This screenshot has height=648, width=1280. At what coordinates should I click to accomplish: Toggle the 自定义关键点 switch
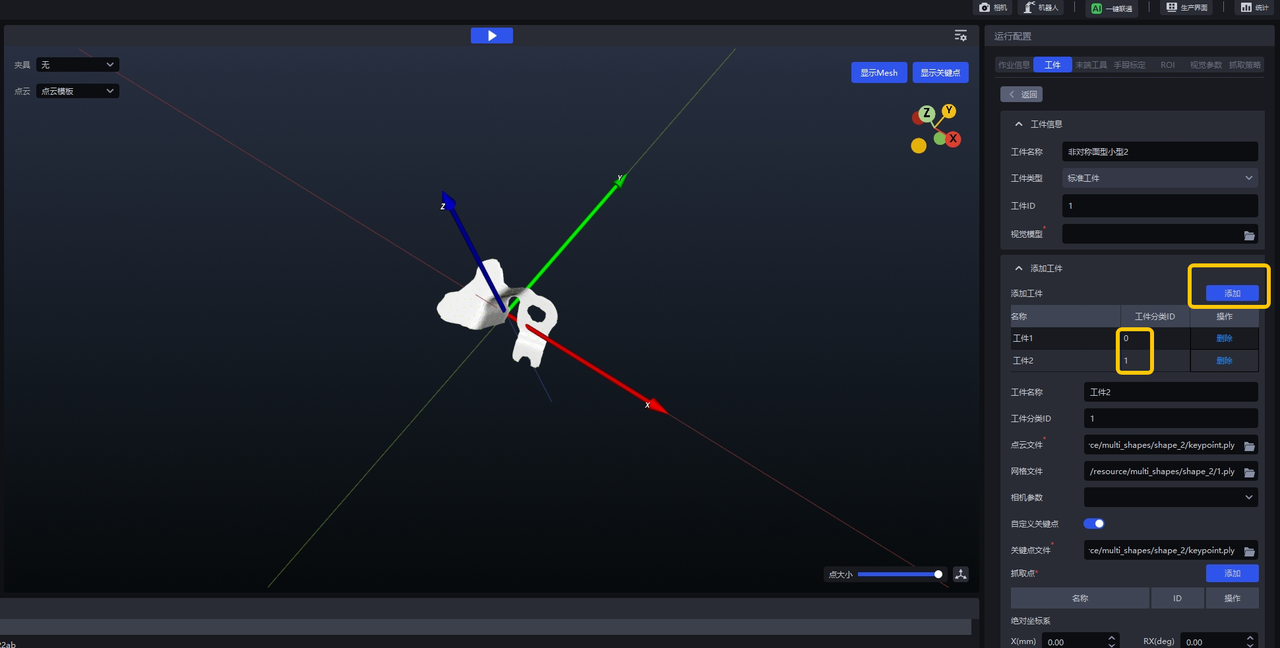[1094, 523]
